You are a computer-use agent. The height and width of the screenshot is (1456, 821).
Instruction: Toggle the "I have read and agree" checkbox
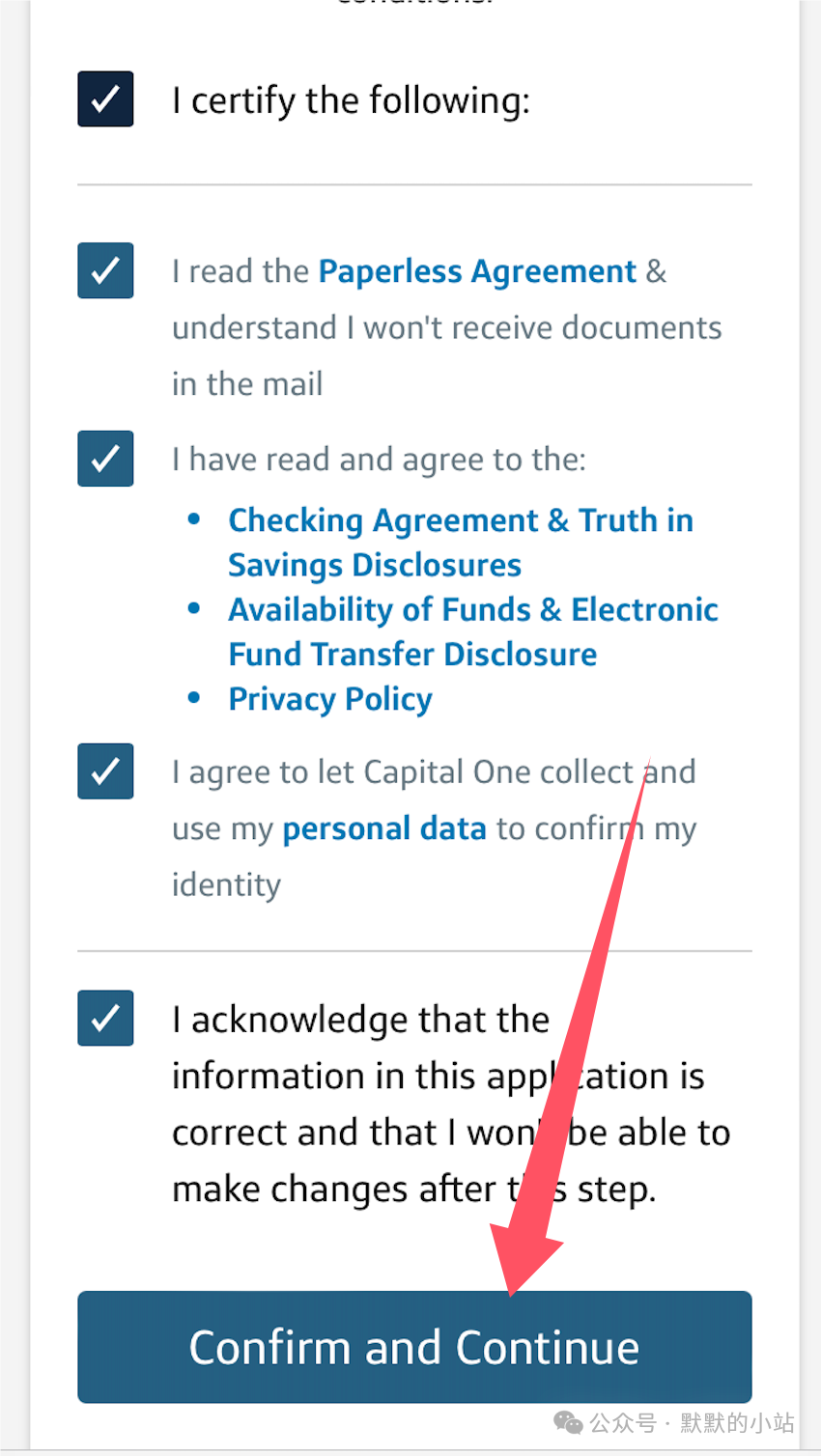point(105,458)
